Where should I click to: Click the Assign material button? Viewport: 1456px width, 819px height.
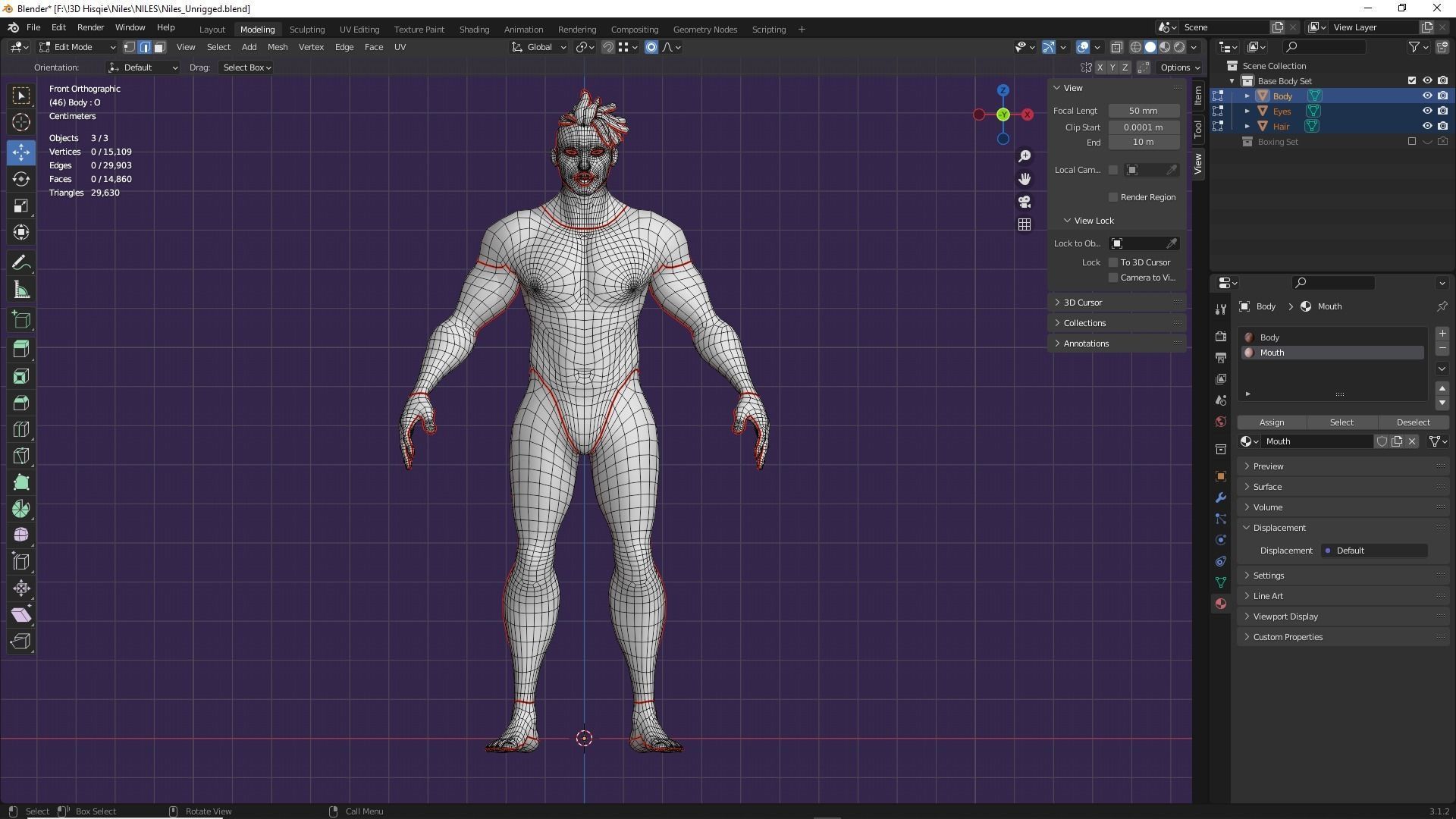coord(1271,422)
